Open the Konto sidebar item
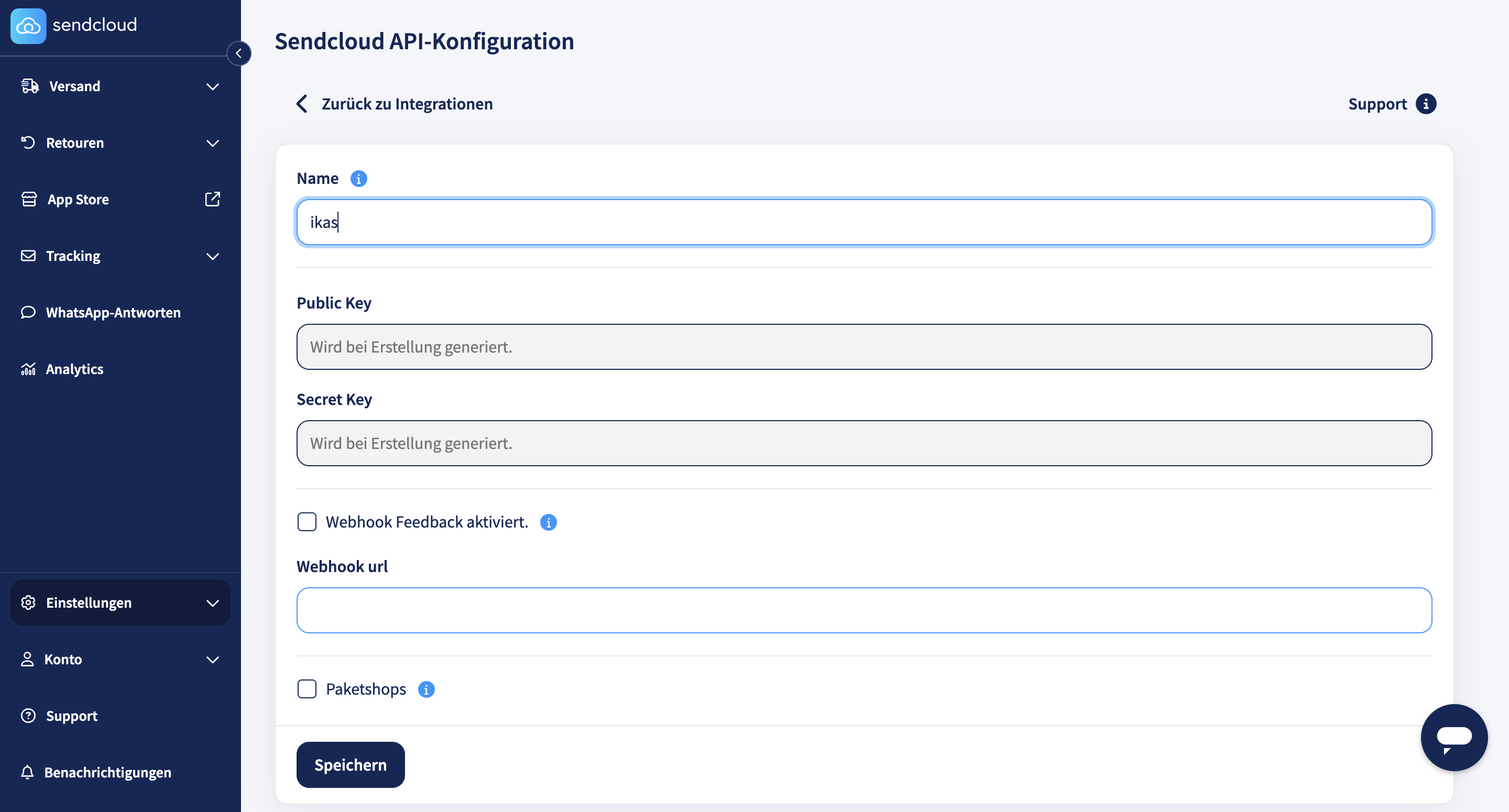Image resolution: width=1509 pixels, height=812 pixels. pyautogui.click(x=120, y=659)
